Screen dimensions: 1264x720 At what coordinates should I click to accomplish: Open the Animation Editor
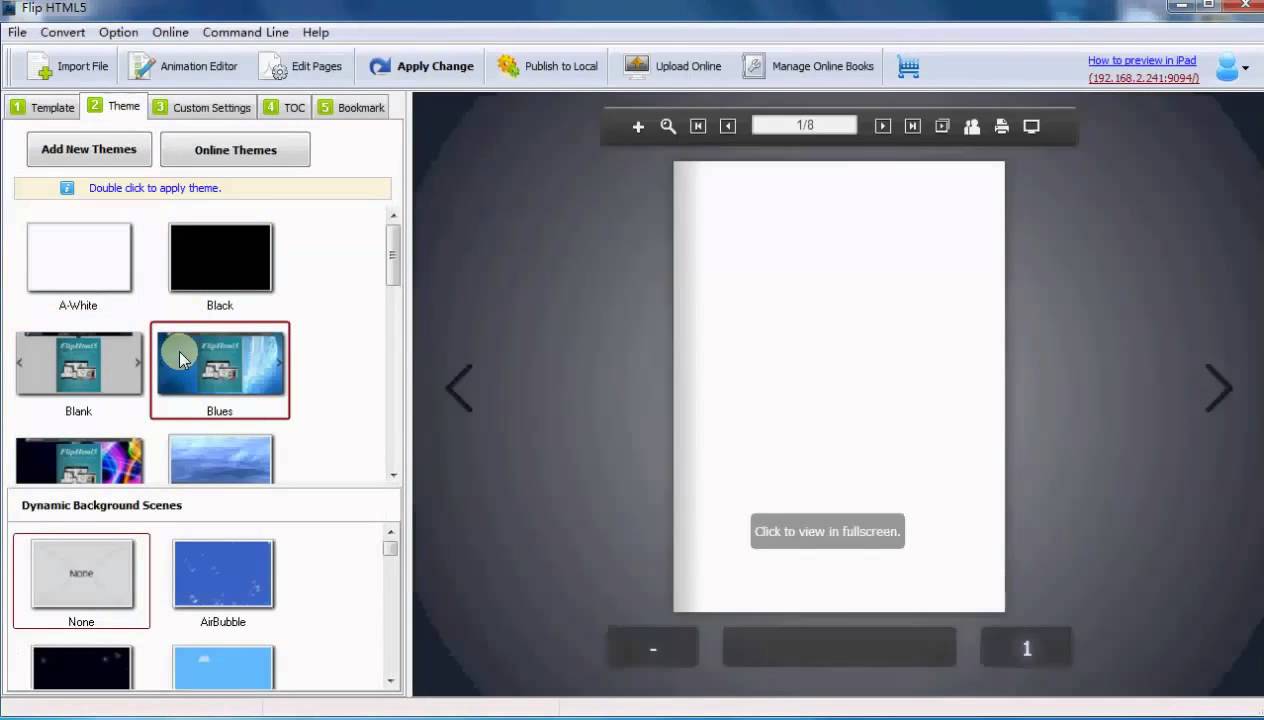click(184, 66)
